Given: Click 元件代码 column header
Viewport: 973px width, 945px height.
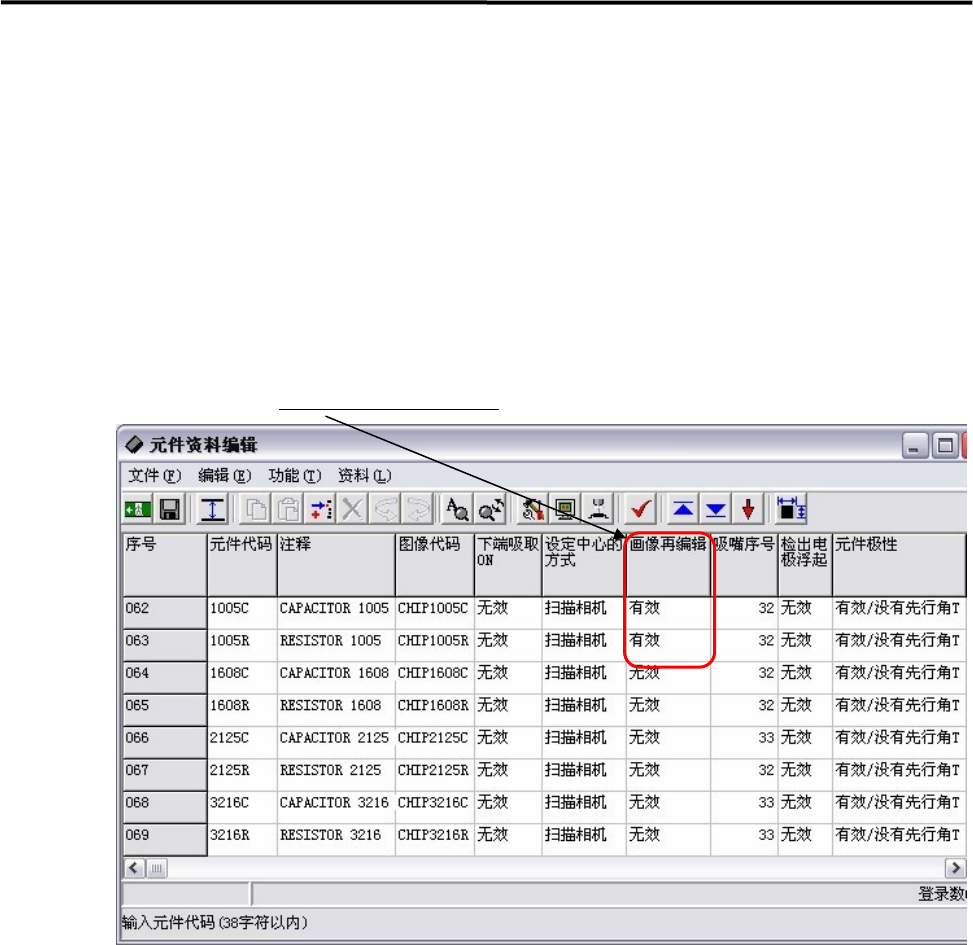Looking at the screenshot, I should [x=242, y=564].
